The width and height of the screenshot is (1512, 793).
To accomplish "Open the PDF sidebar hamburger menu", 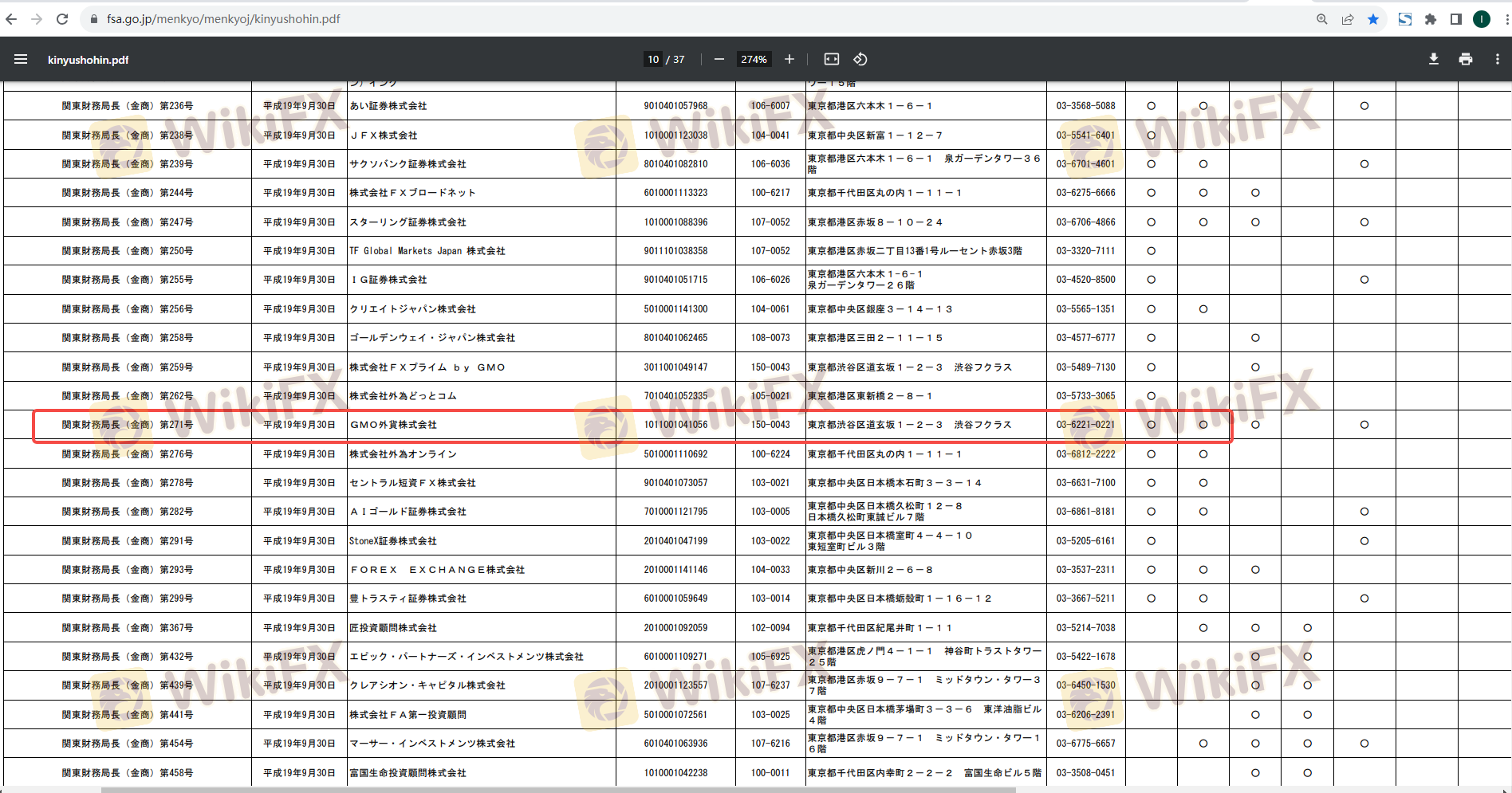I will pos(21,59).
